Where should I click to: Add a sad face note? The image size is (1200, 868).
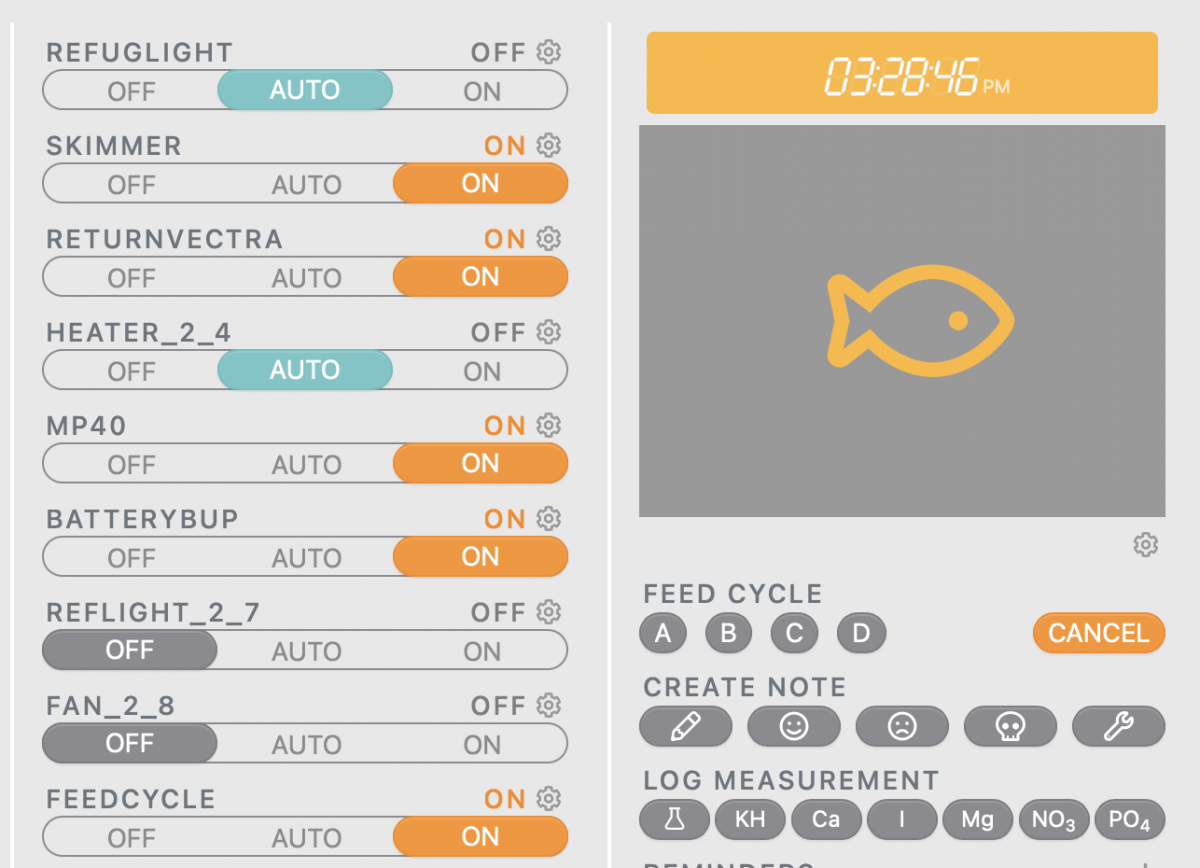pos(902,727)
